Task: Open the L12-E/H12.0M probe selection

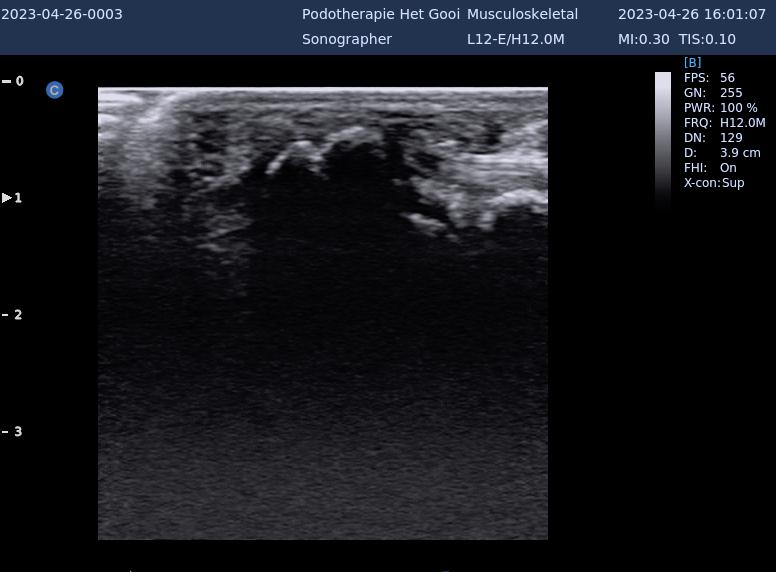Action: (x=515, y=39)
